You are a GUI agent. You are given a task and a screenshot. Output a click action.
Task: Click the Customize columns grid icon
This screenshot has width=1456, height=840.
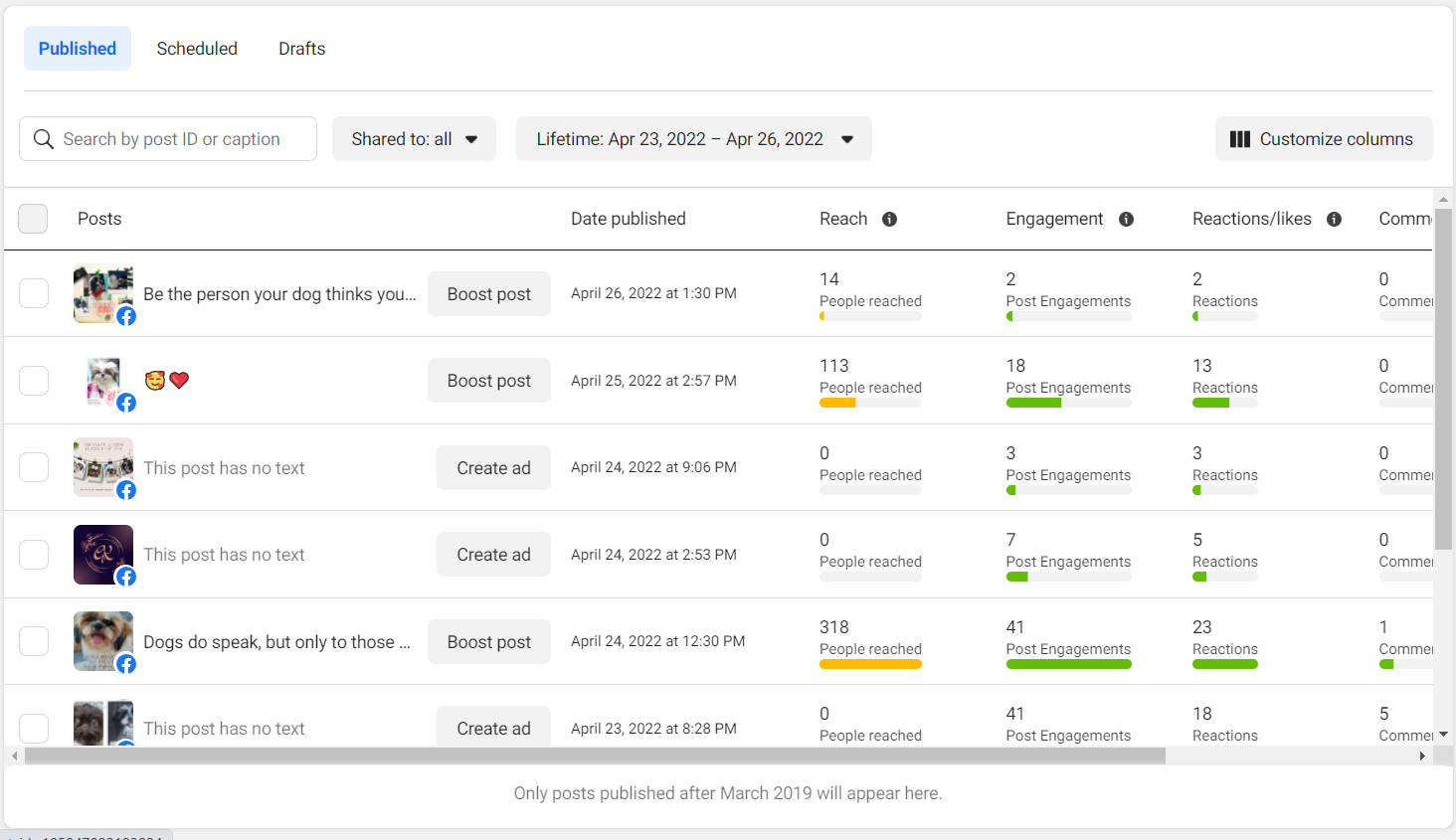1239,139
